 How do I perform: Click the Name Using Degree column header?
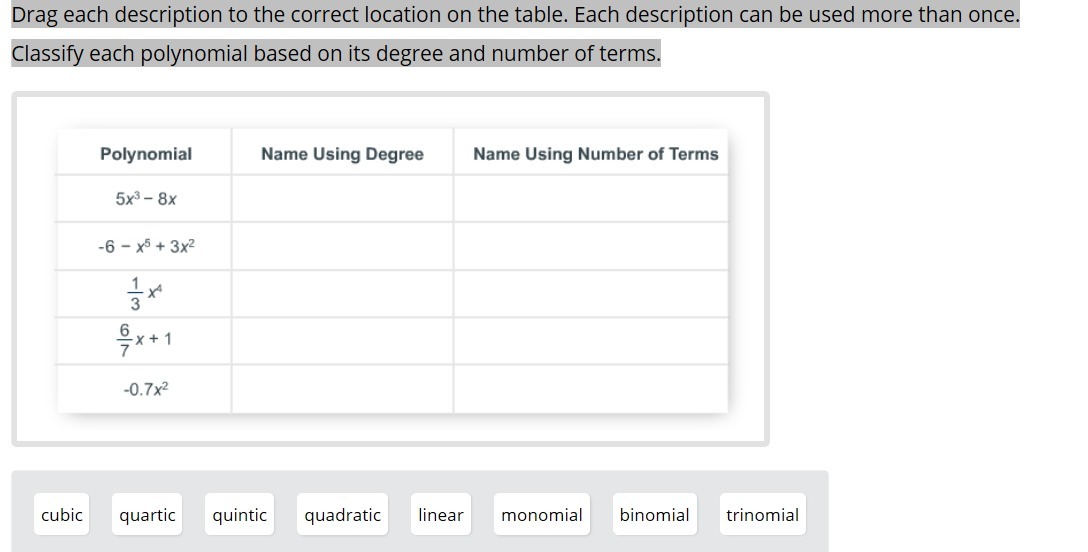[x=342, y=154]
